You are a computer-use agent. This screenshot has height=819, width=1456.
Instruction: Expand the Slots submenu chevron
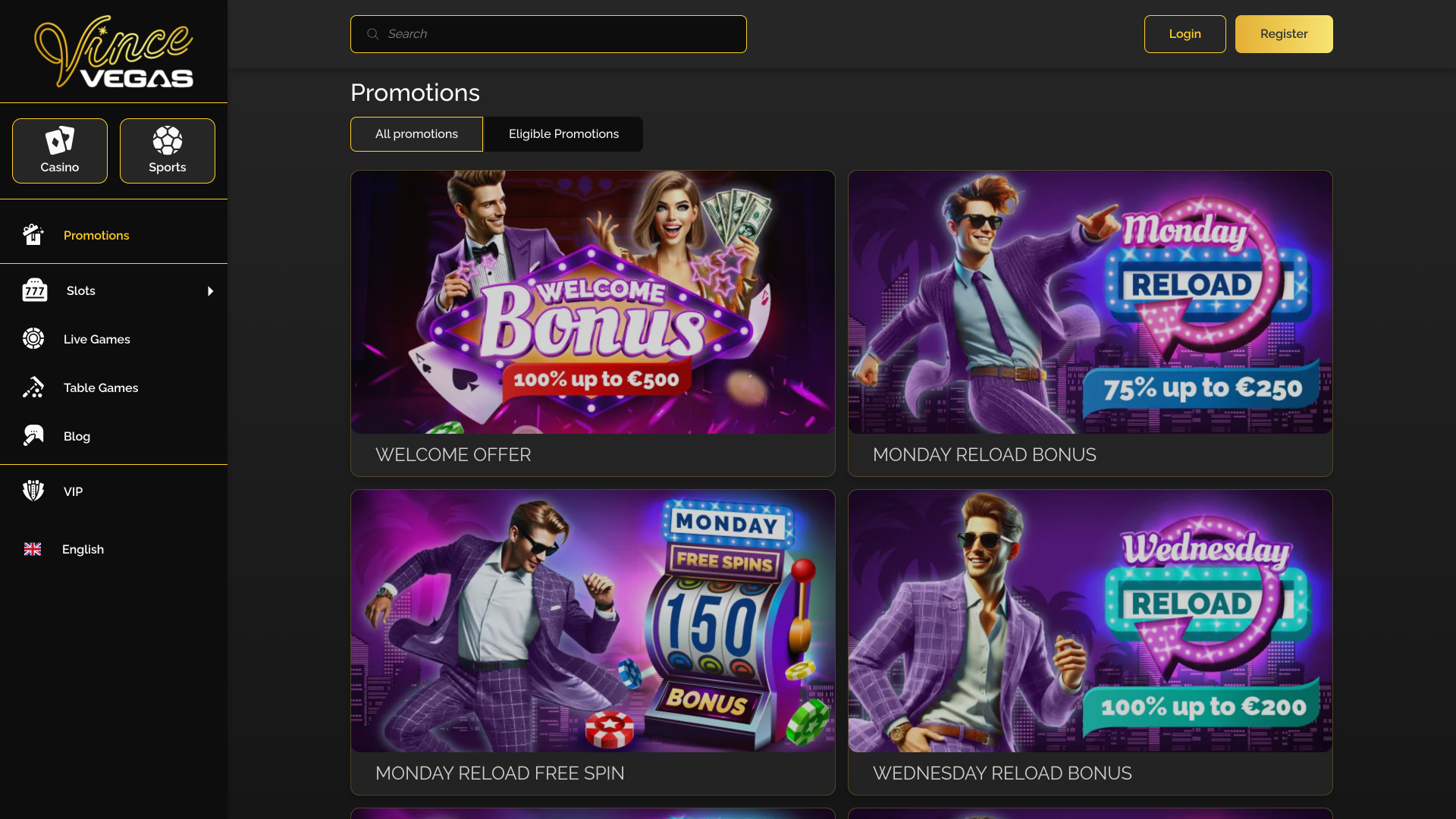(x=210, y=290)
